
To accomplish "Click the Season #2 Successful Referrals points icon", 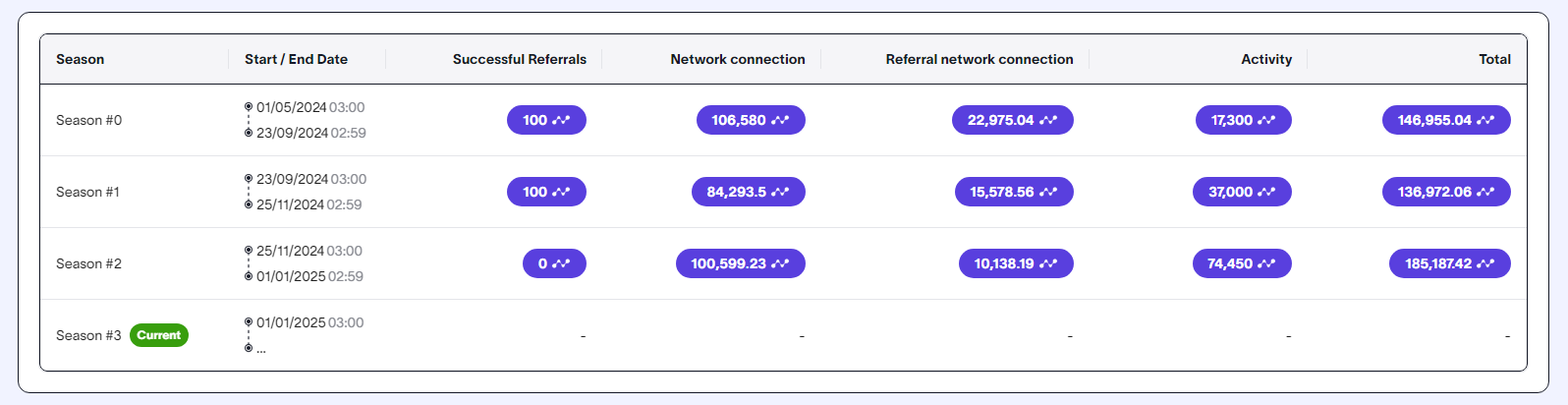I will click(x=561, y=263).
